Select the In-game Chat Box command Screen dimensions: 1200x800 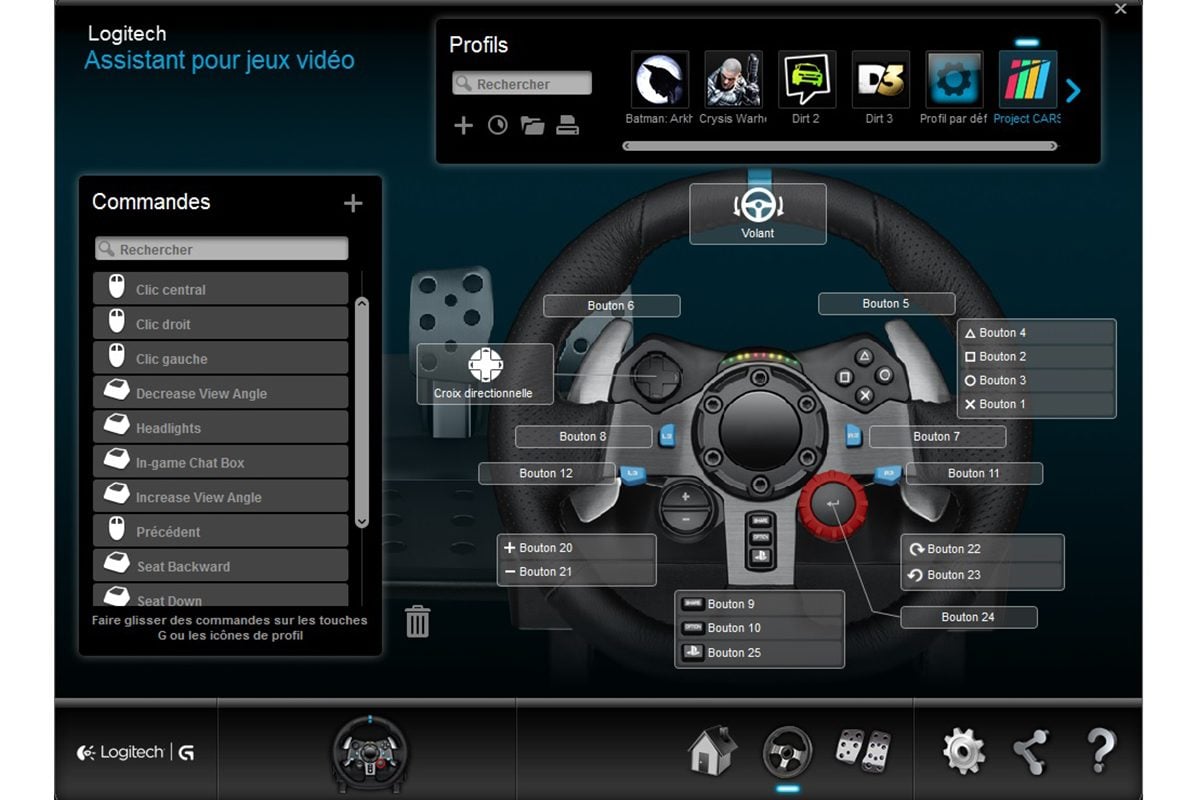(221, 462)
